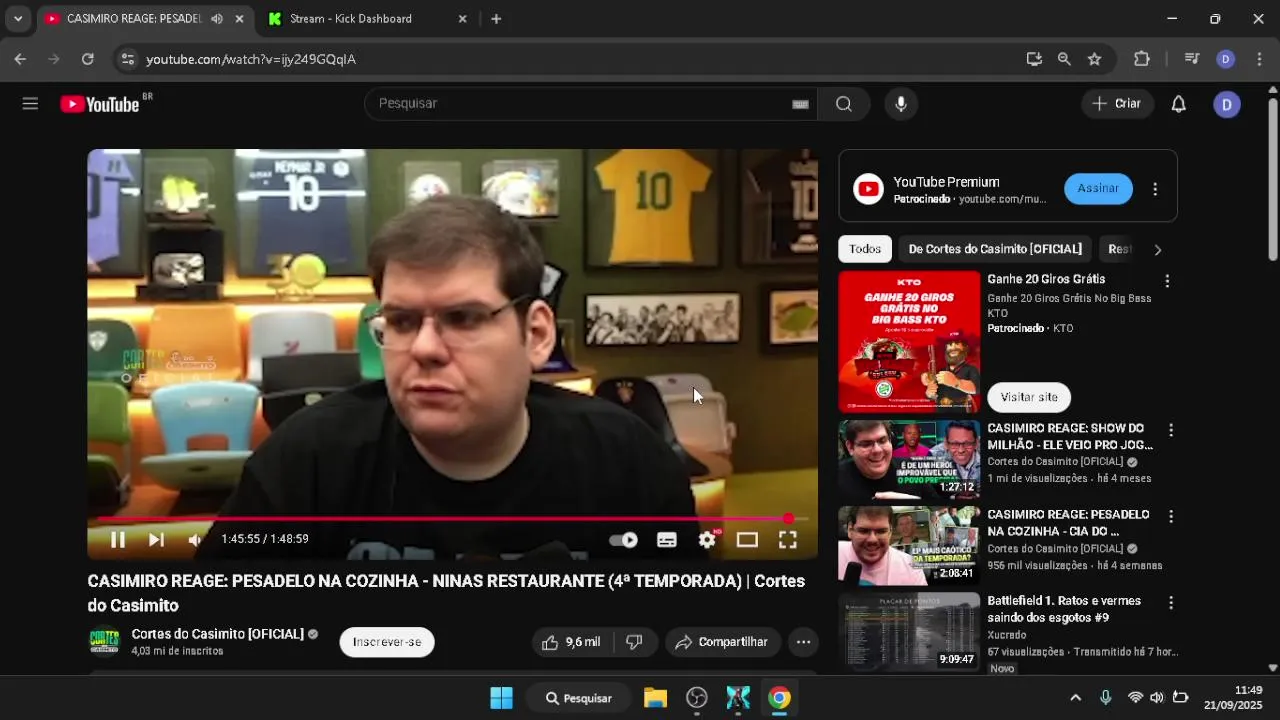Bookmark this page with the star
The image size is (1280, 720).
[1094, 59]
